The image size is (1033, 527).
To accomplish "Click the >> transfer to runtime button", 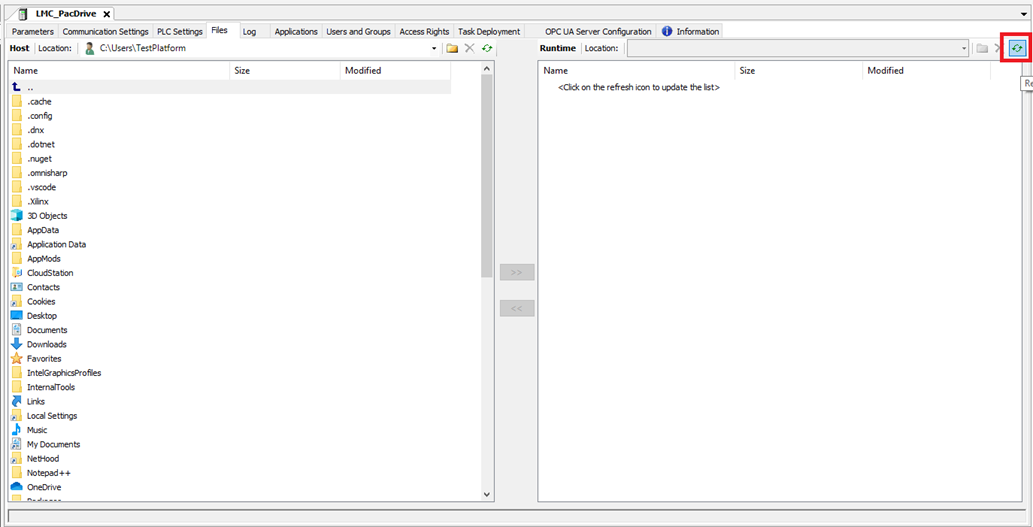I will click(x=517, y=273).
